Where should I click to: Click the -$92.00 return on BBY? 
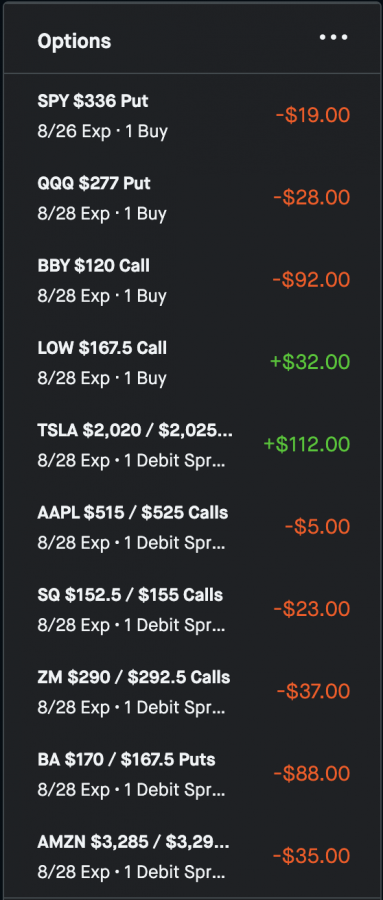point(311,280)
